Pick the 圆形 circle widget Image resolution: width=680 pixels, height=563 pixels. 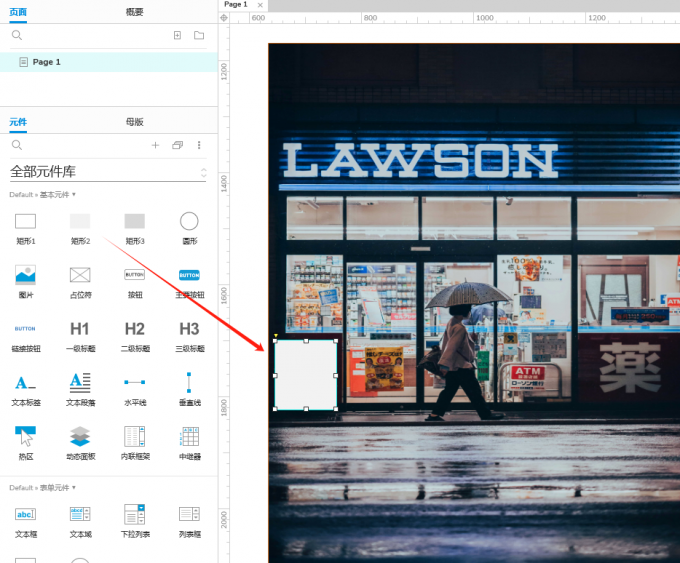pos(190,229)
